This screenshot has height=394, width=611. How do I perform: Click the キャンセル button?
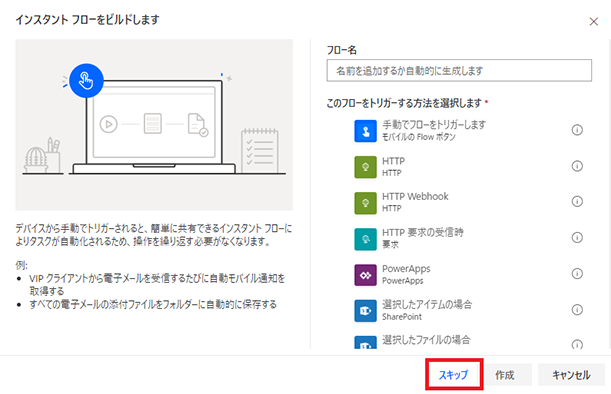click(x=571, y=375)
